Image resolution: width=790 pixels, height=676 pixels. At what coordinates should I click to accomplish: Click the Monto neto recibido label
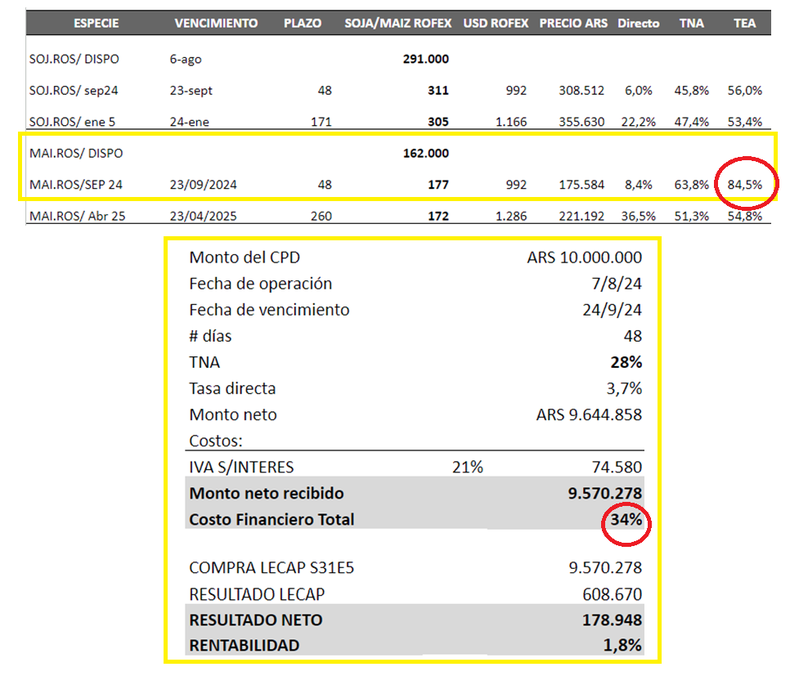click(267, 493)
